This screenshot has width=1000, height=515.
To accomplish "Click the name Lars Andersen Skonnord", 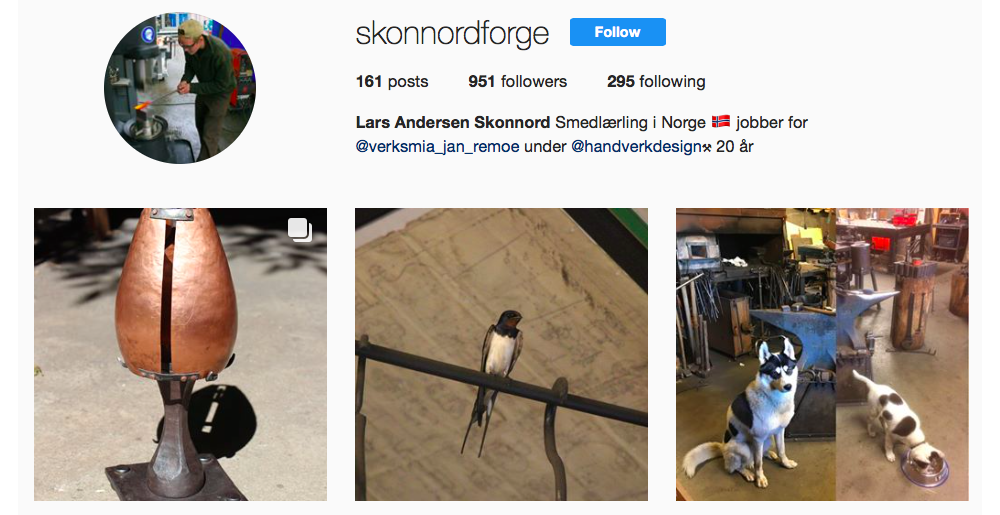I will pos(453,122).
